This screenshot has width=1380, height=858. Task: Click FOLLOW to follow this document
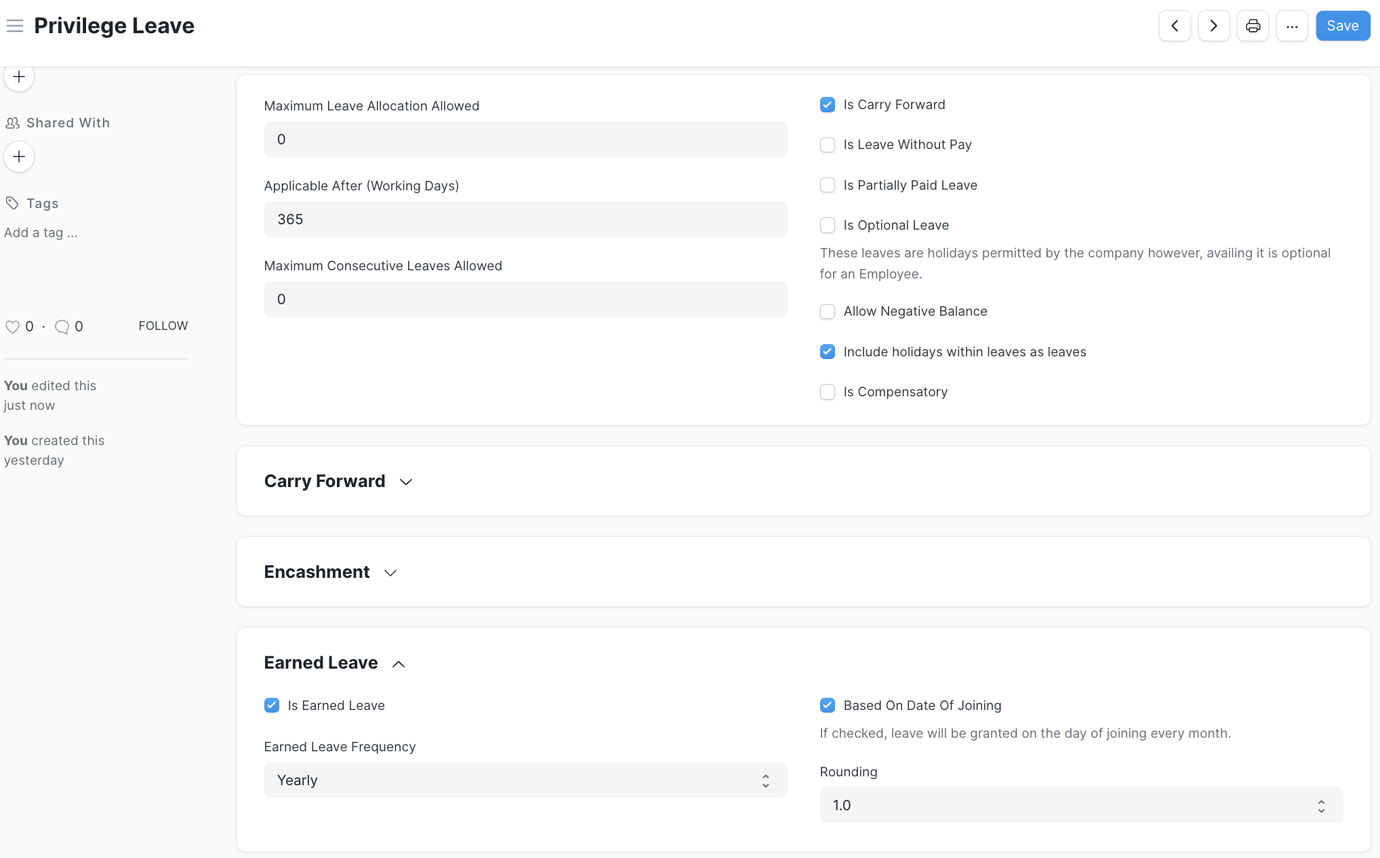[162, 325]
